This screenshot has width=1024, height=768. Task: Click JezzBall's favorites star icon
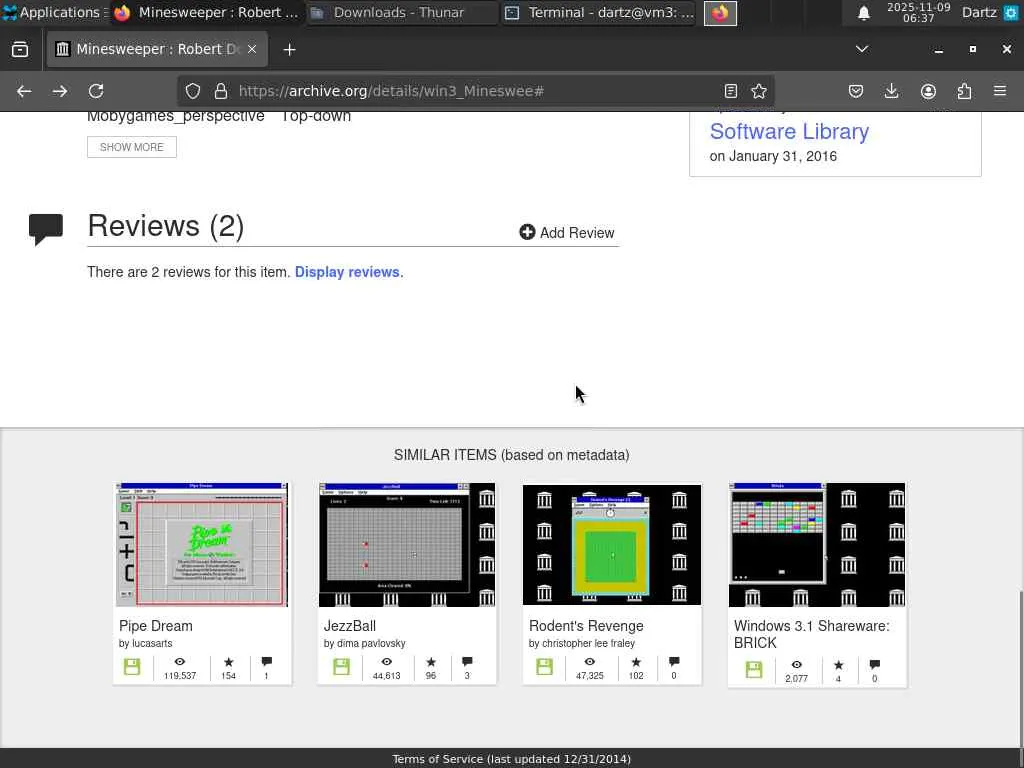click(x=431, y=662)
